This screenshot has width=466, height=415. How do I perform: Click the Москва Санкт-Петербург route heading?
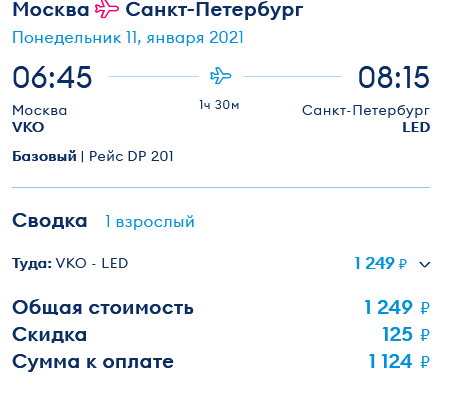[x=158, y=9]
